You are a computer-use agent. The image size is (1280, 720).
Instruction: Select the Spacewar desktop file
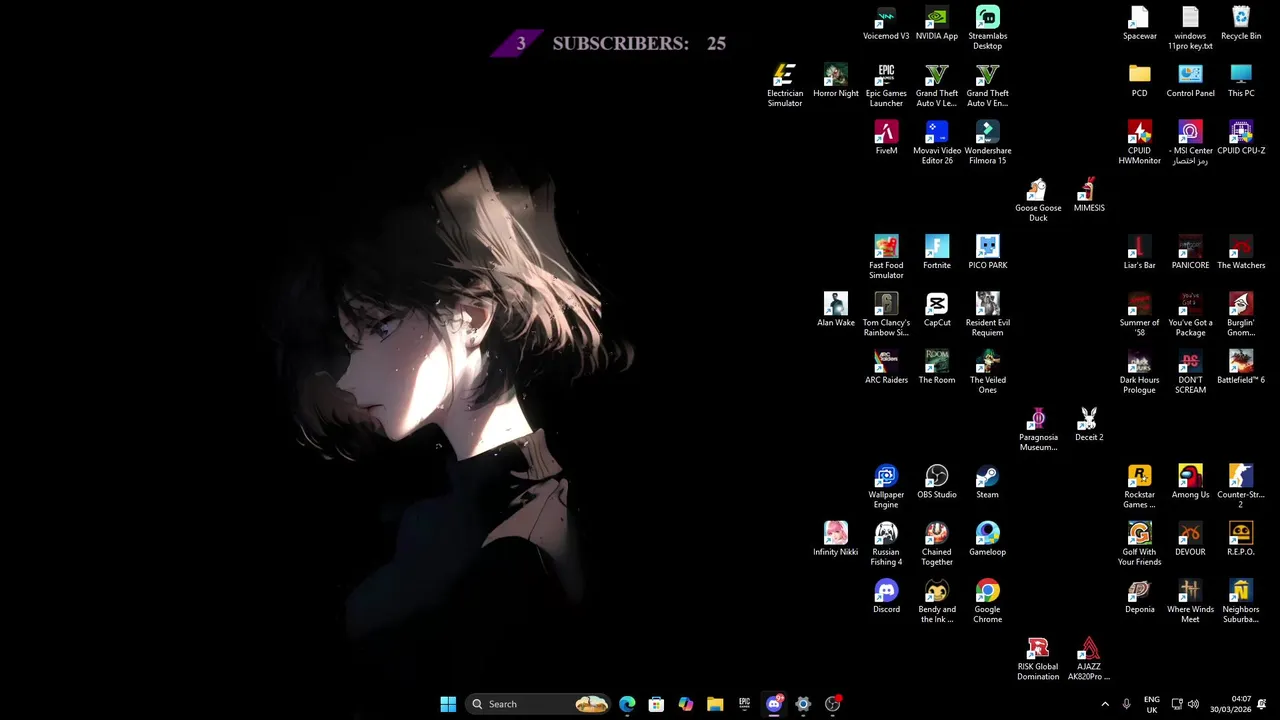coord(1139,24)
